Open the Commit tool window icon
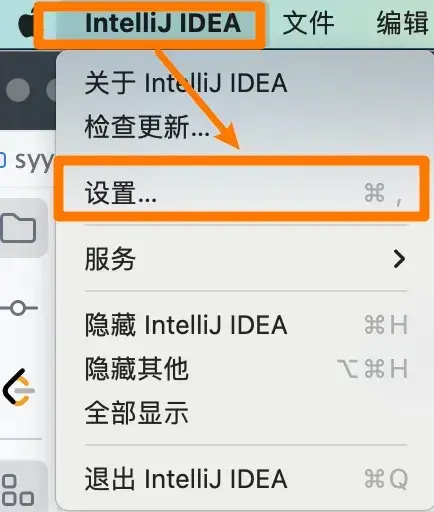The height and width of the screenshot is (512, 434). pyautogui.click(x=18, y=308)
